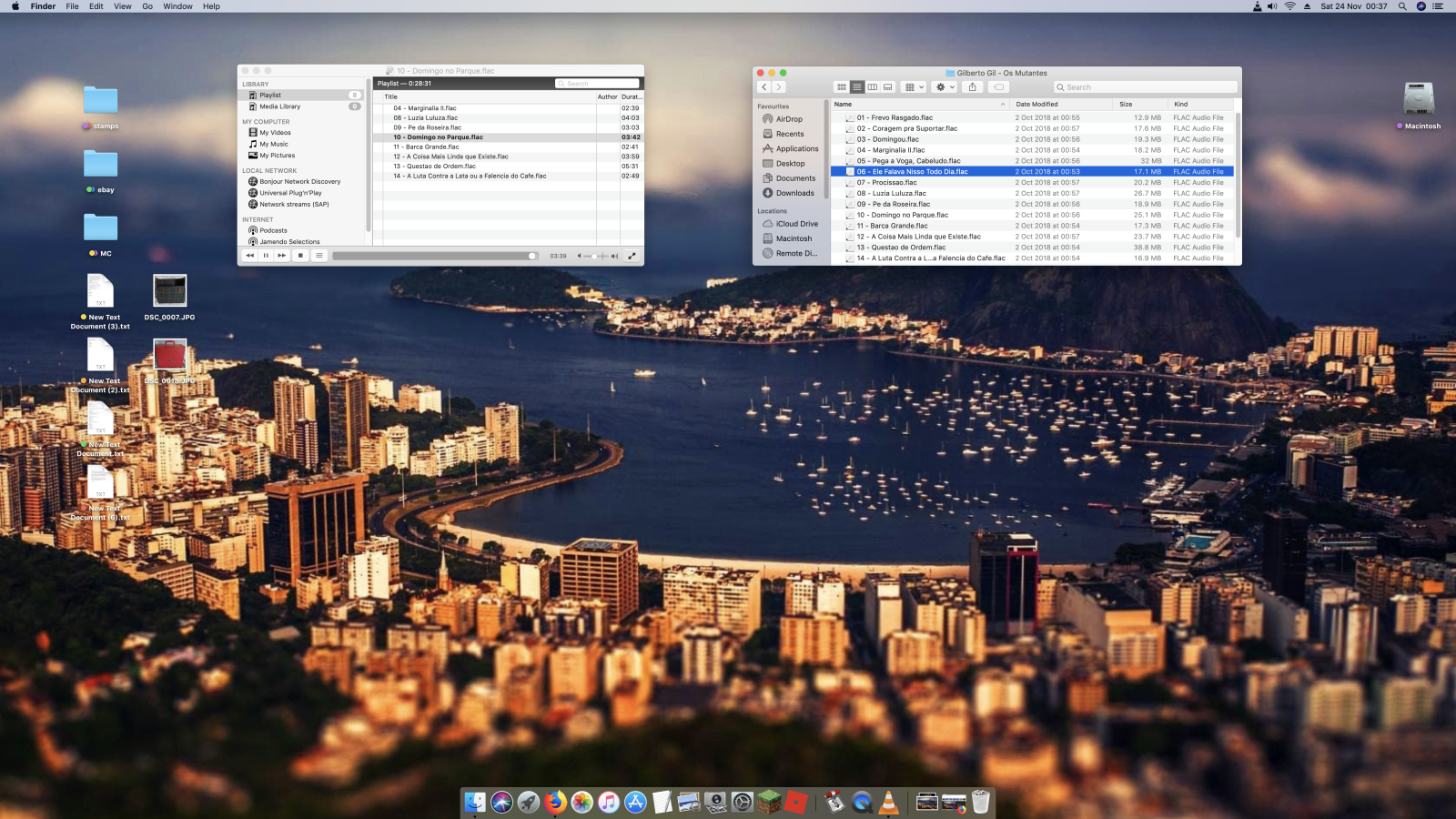This screenshot has width=1456, height=819.
Task: Open the Edit menu in menu bar
Action: (96, 6)
